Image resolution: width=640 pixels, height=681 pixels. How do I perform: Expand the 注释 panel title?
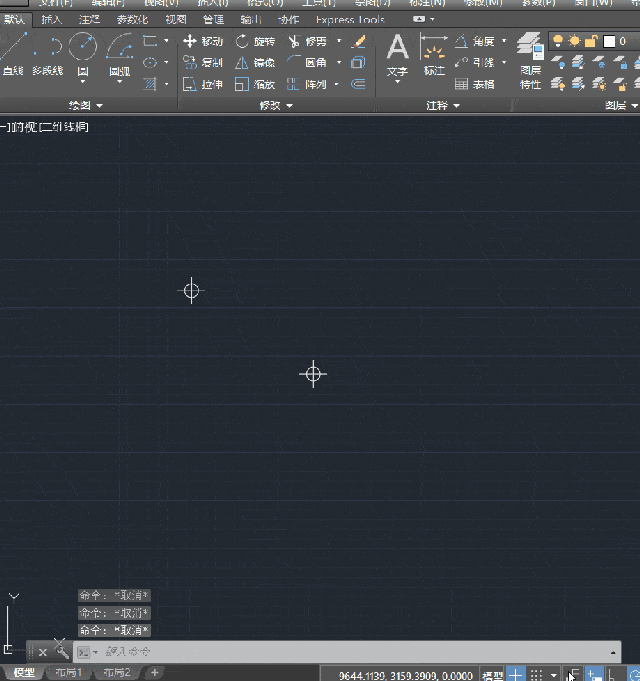tap(443, 106)
